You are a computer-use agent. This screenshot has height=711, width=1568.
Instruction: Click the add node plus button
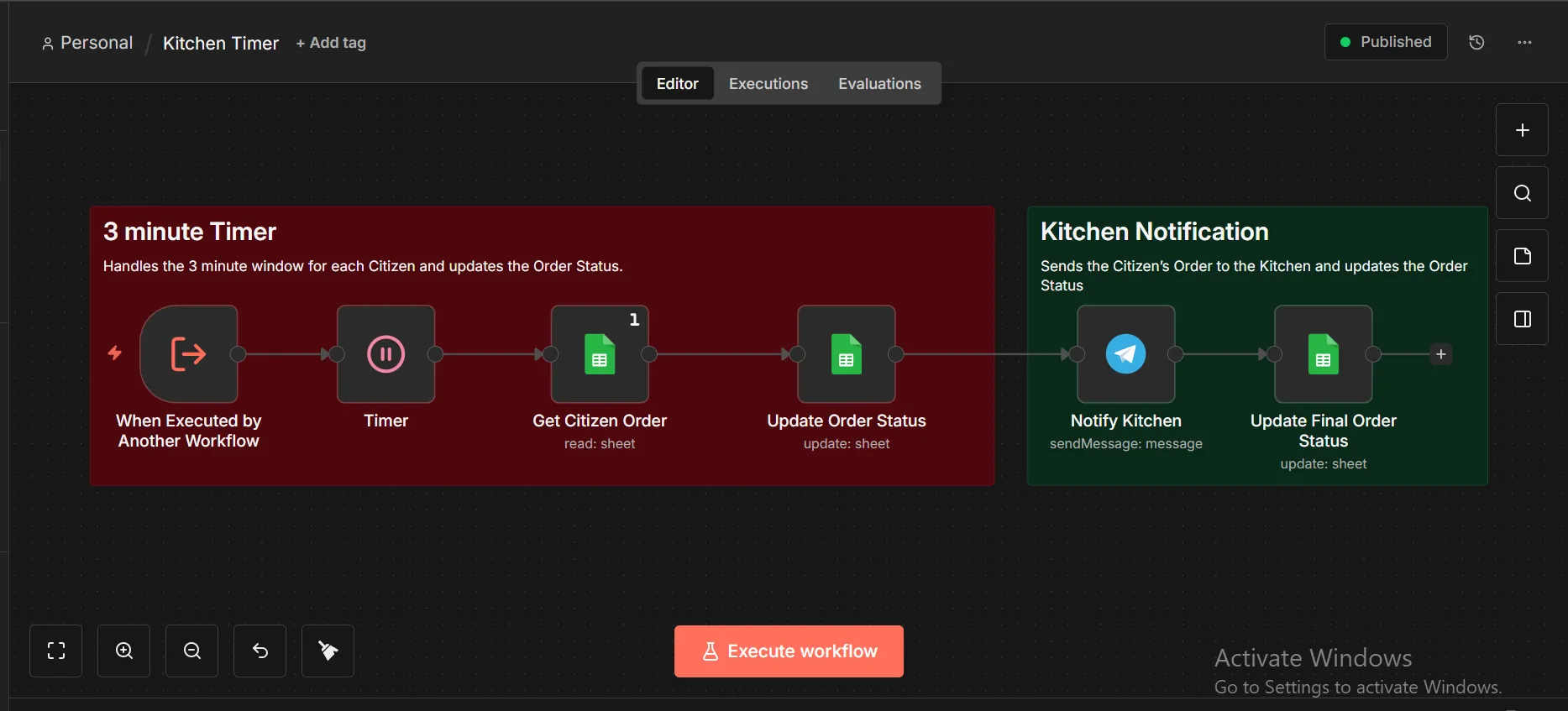click(x=1522, y=130)
